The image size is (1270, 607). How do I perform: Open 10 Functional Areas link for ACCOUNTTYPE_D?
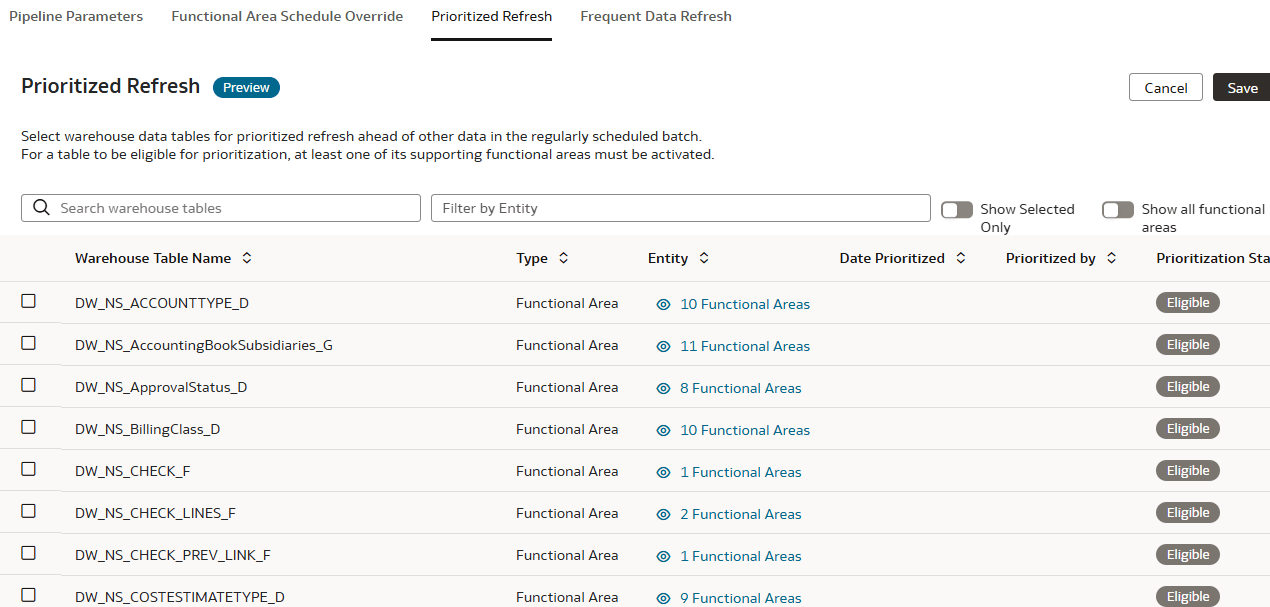(745, 304)
